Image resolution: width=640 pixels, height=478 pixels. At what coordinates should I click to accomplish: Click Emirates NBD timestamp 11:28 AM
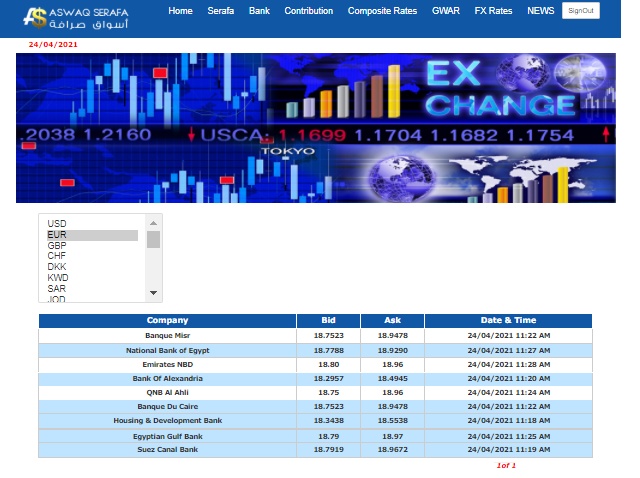[x=509, y=365]
